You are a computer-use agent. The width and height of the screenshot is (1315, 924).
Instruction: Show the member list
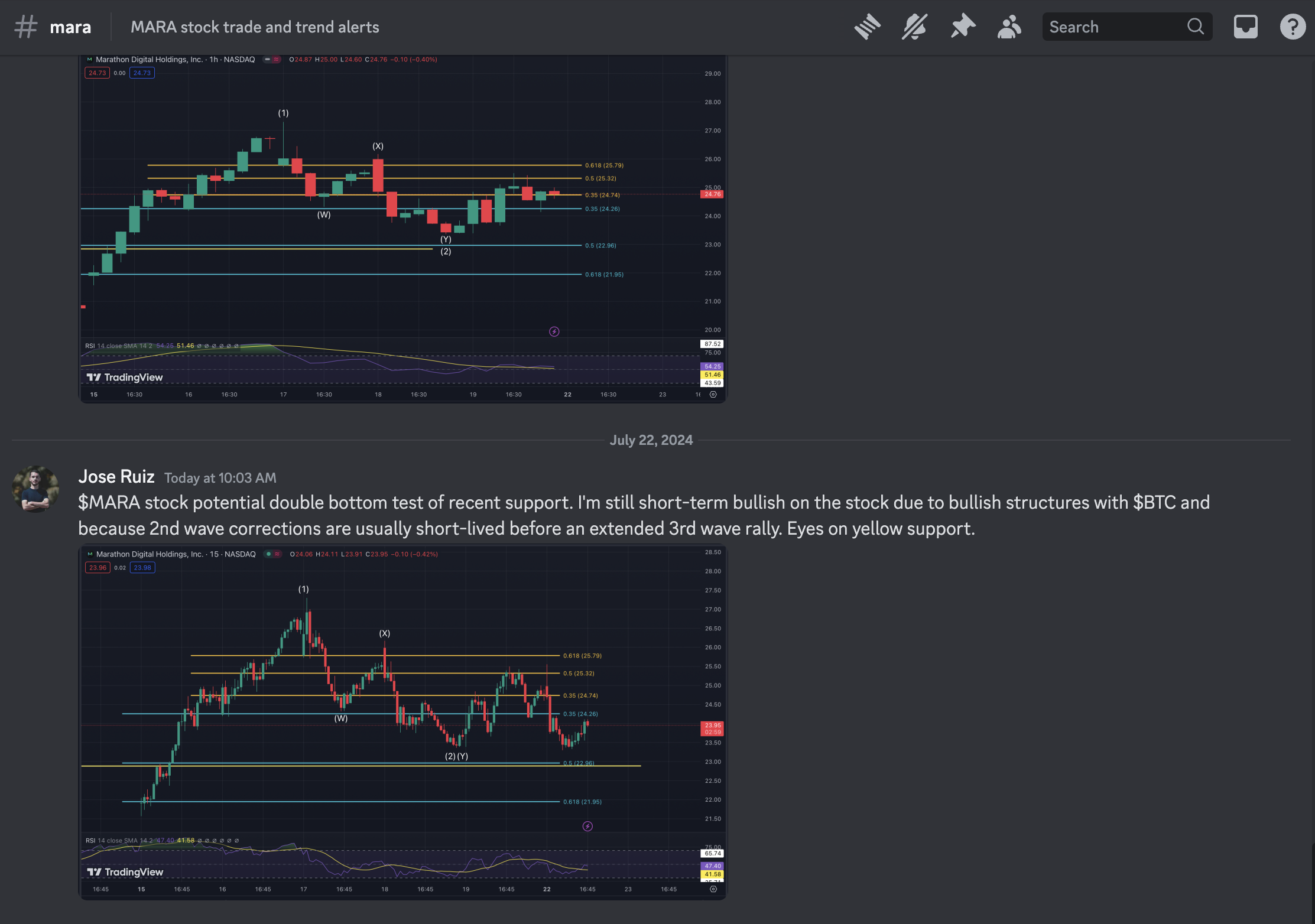pyautogui.click(x=1009, y=27)
